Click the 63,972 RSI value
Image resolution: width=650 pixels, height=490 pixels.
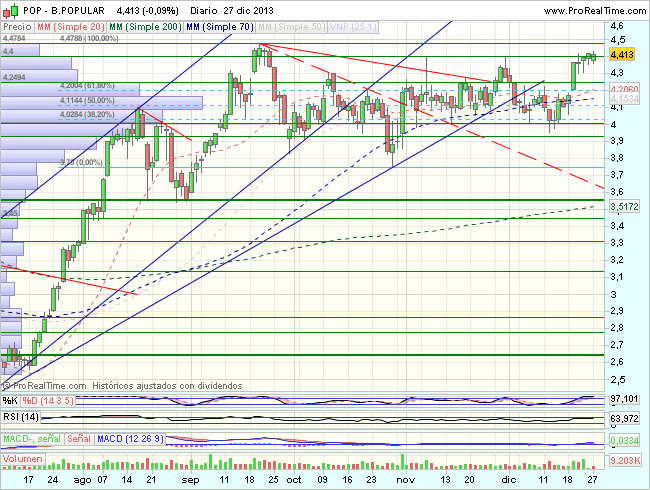[x=624, y=419]
